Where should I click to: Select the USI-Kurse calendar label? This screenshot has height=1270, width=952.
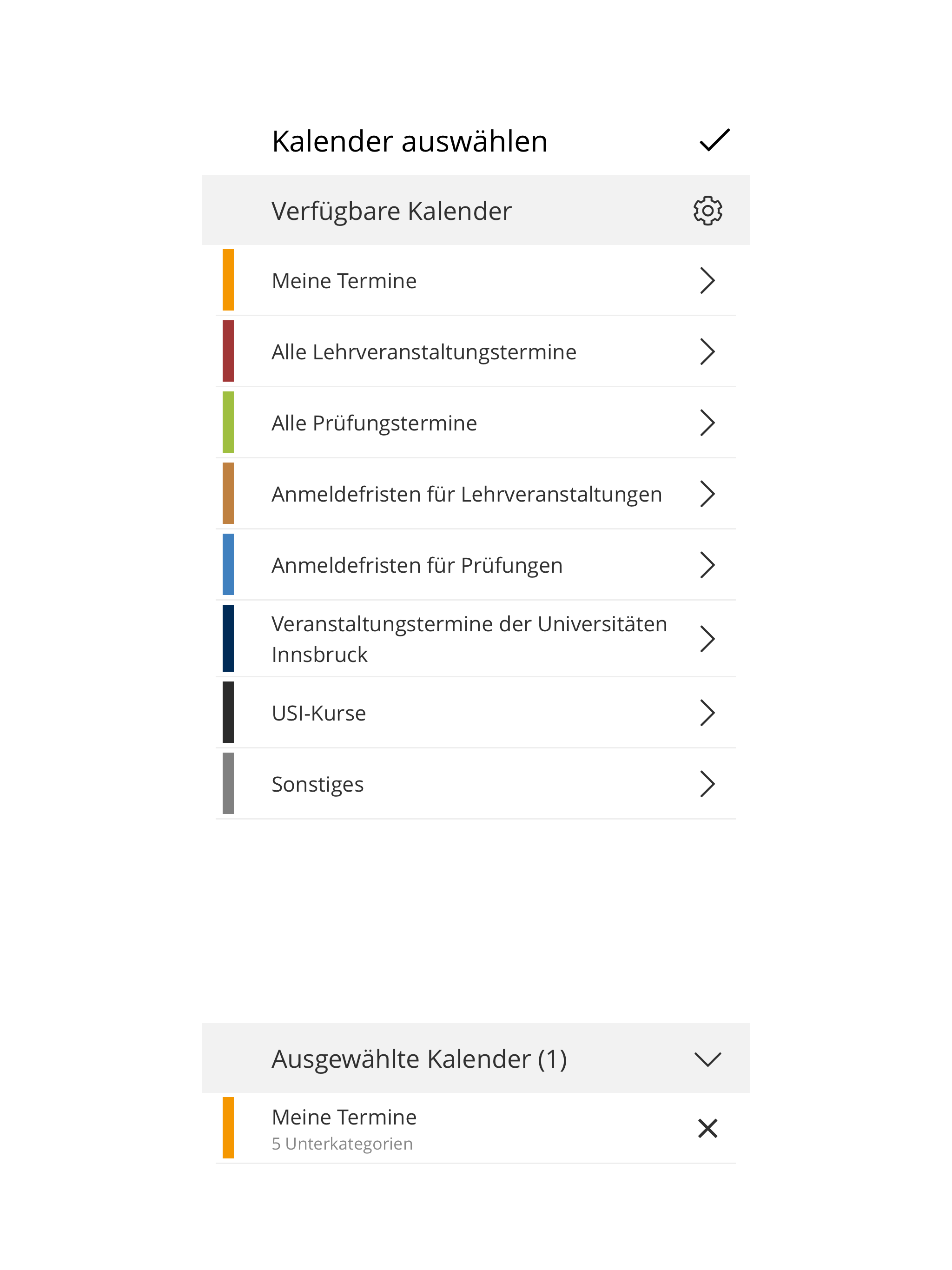coord(319,713)
